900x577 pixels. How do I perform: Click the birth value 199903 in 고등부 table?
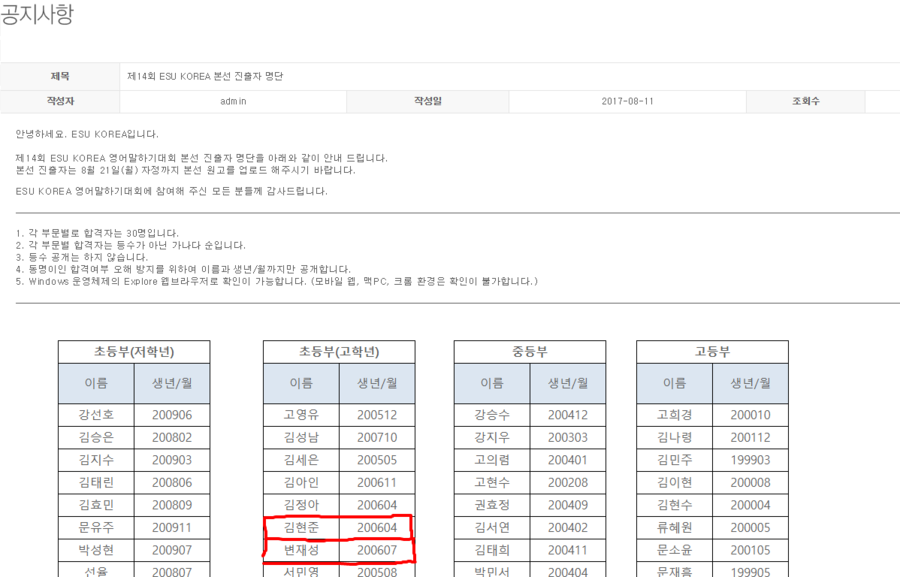coord(750,460)
